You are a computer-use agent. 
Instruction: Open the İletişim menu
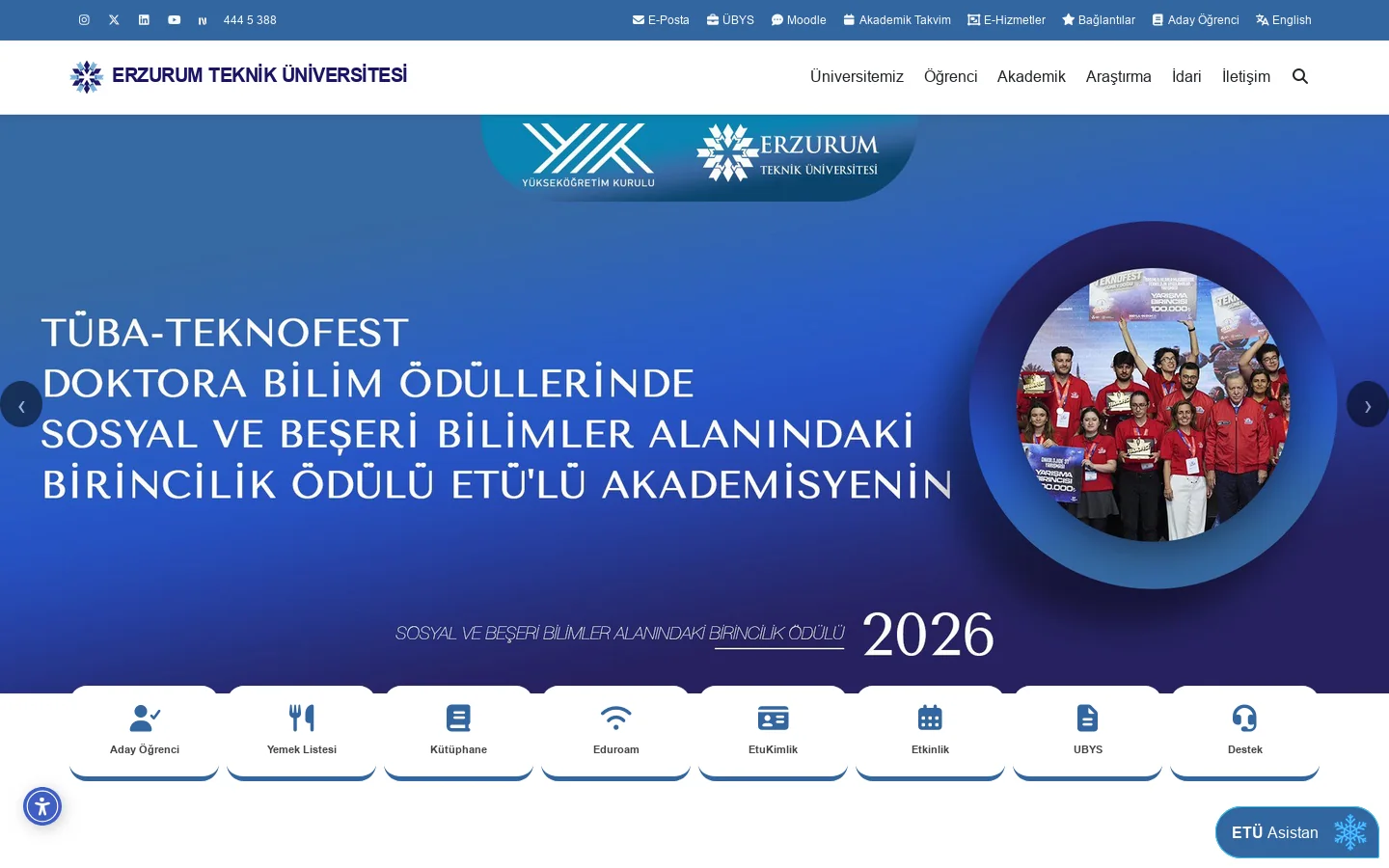point(1246,77)
